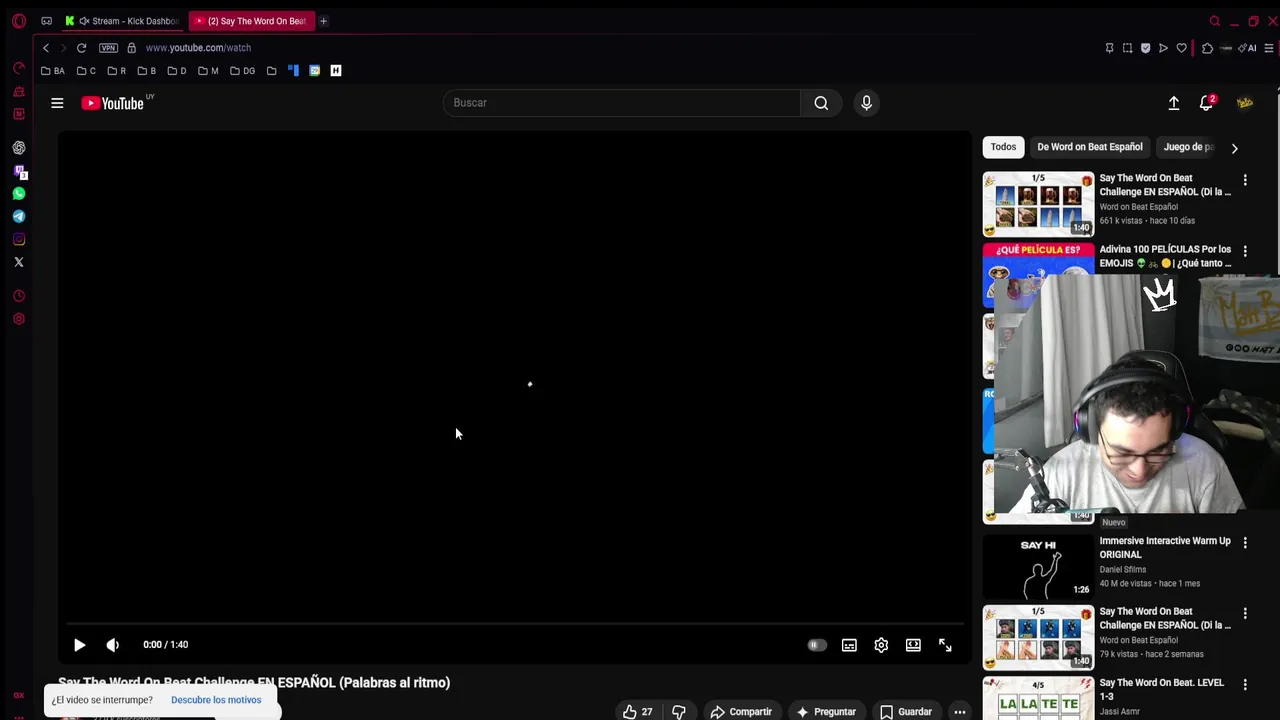Open Instagram in the sidebar
The image size is (1280, 720).
click(19, 240)
